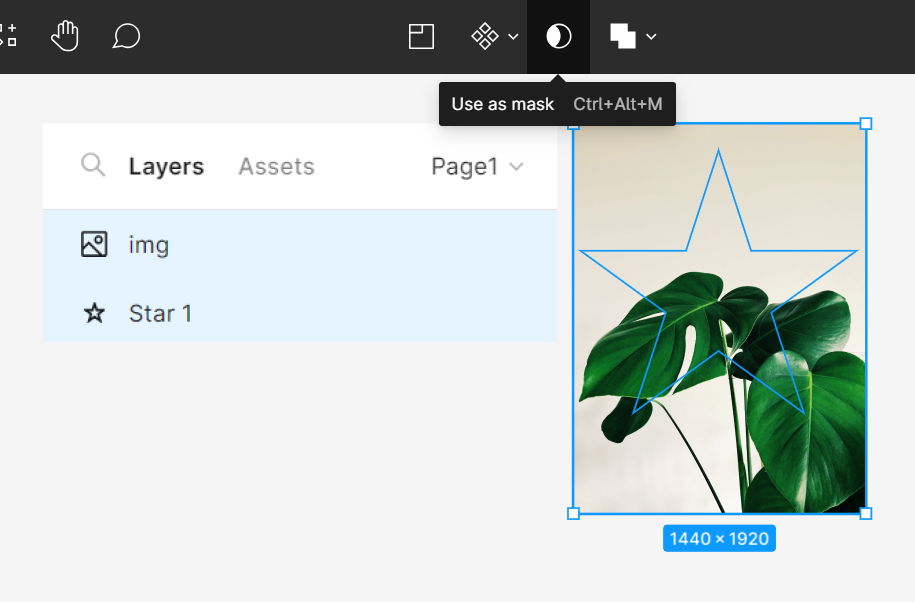The image size is (915, 602).
Task: Open the component options chevron
Action: (513, 37)
